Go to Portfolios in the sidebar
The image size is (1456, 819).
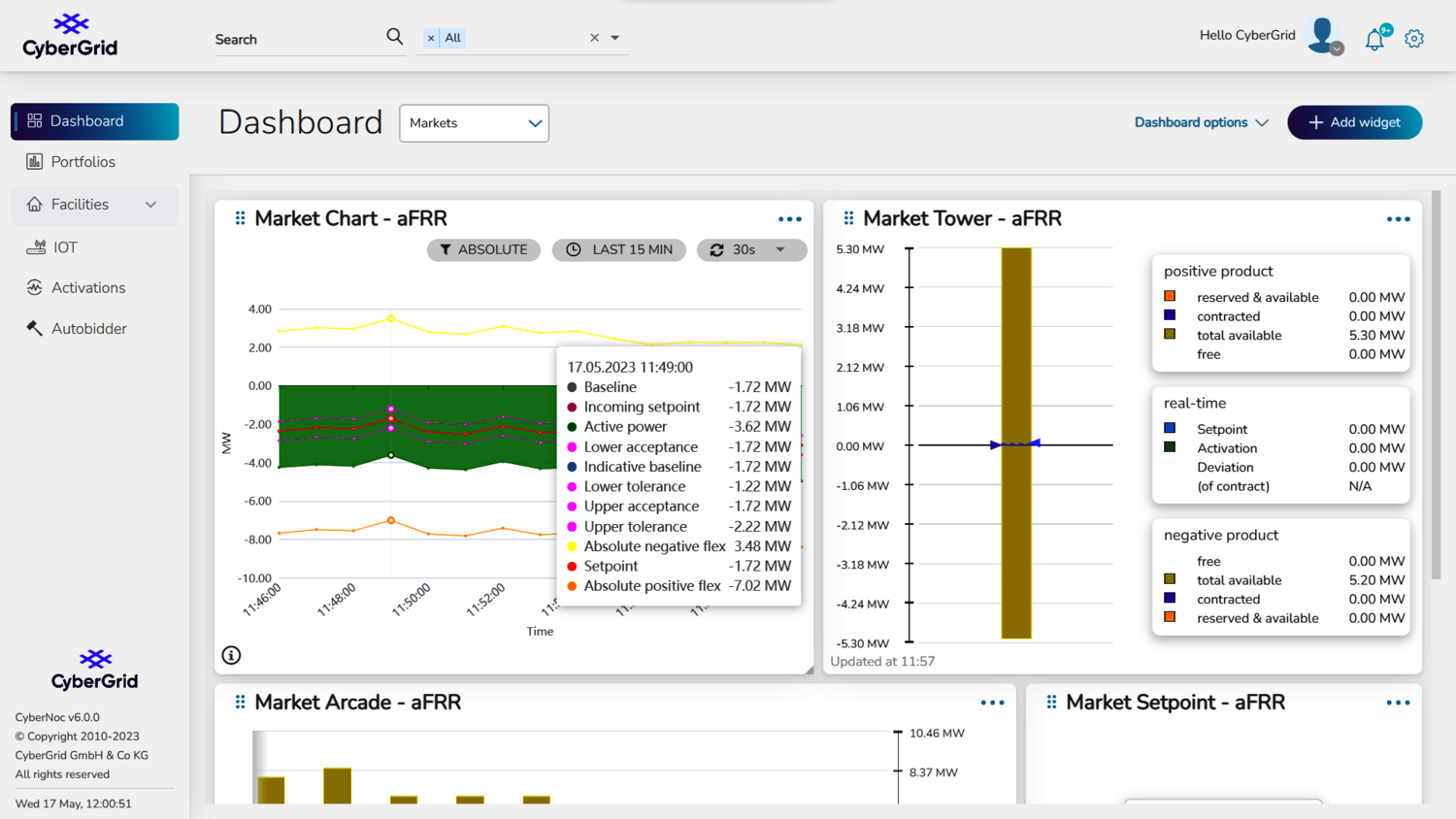[83, 162]
